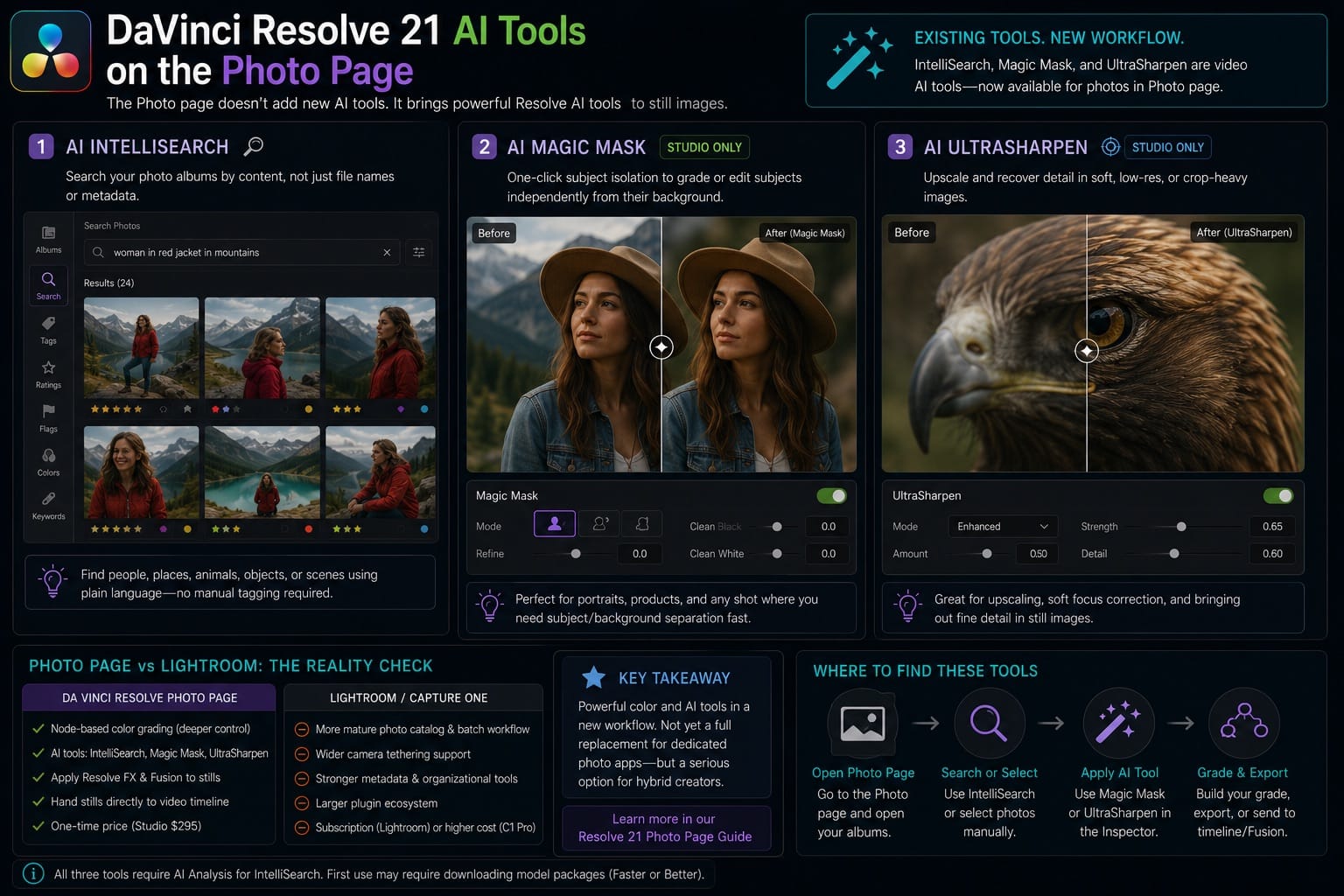This screenshot has height=896, width=1344.
Task: Click the lightbulb icon in IntelliSearch tip
Action: coord(52,581)
